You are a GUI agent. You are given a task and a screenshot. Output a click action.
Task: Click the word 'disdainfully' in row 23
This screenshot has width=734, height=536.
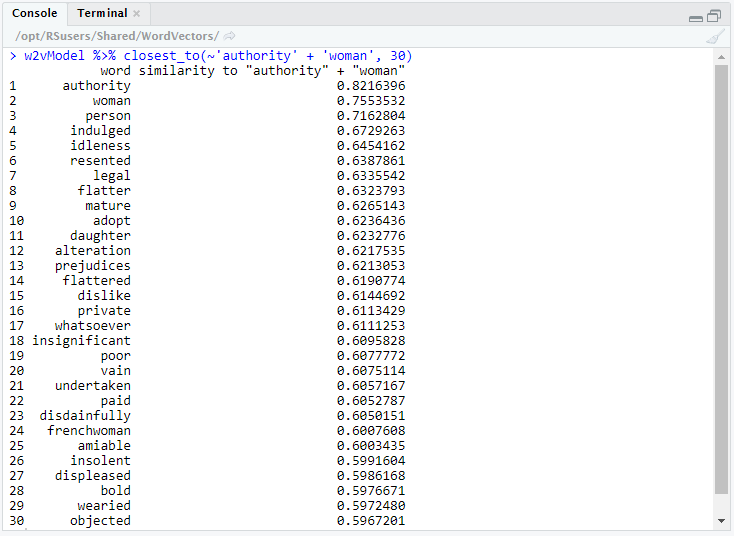coord(85,416)
